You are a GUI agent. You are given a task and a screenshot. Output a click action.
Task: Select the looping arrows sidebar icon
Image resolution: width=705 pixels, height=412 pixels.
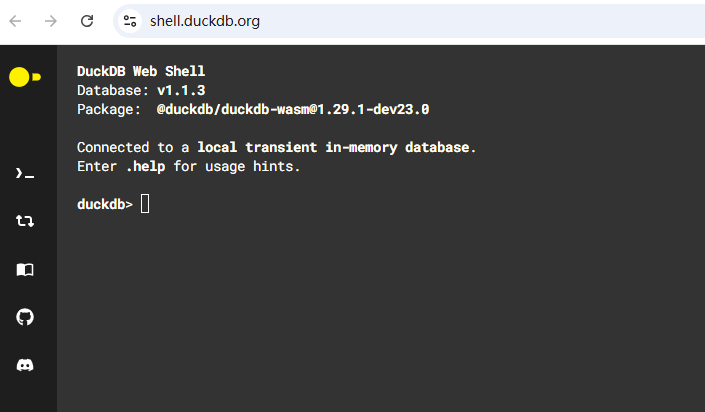point(25,221)
